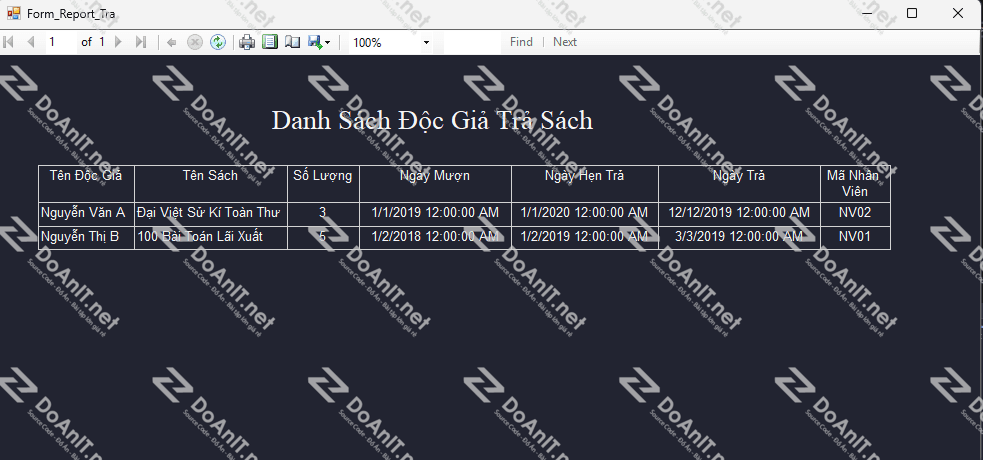Select the Nguyễn Văn A cell

point(87,214)
